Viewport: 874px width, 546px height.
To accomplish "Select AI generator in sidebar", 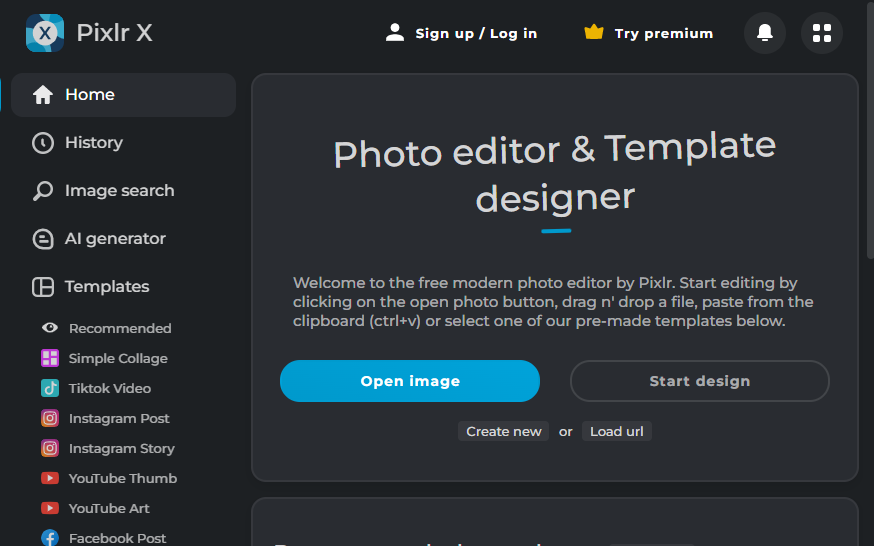I will [115, 239].
